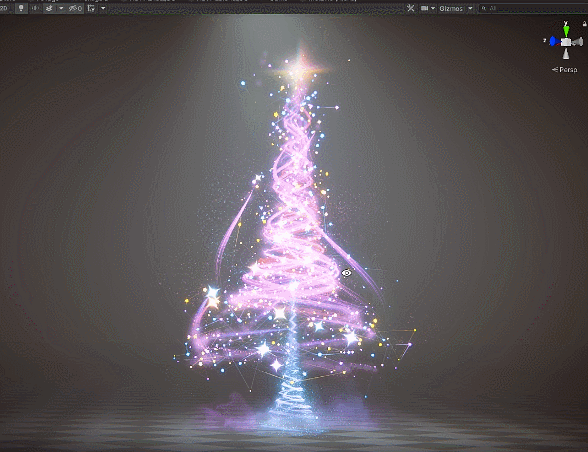This screenshot has width=588, height=452.
Task: Click the visibility eye icon near tree
Action: [346, 273]
